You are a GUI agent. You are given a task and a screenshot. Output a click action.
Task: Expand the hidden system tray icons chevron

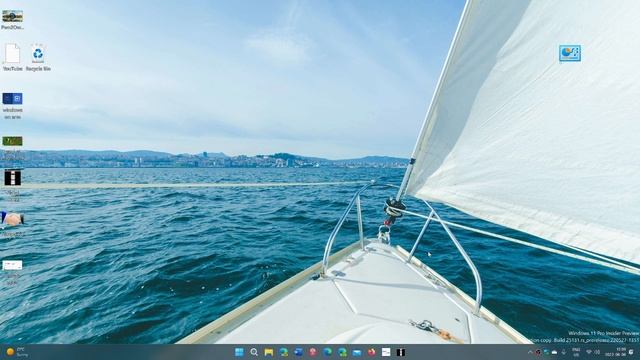point(530,352)
